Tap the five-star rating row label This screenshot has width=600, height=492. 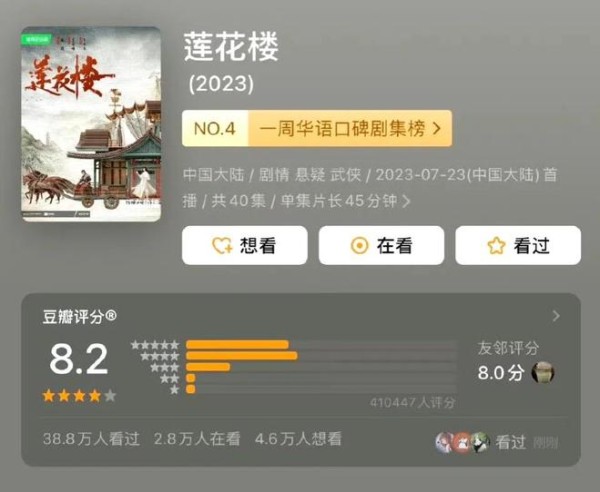pos(155,345)
